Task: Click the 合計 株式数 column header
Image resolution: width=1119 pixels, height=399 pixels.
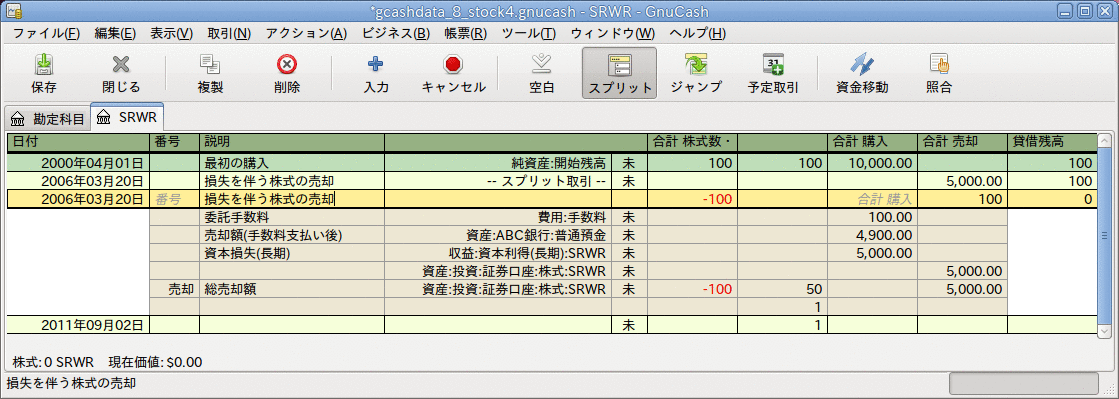Action: point(692,142)
